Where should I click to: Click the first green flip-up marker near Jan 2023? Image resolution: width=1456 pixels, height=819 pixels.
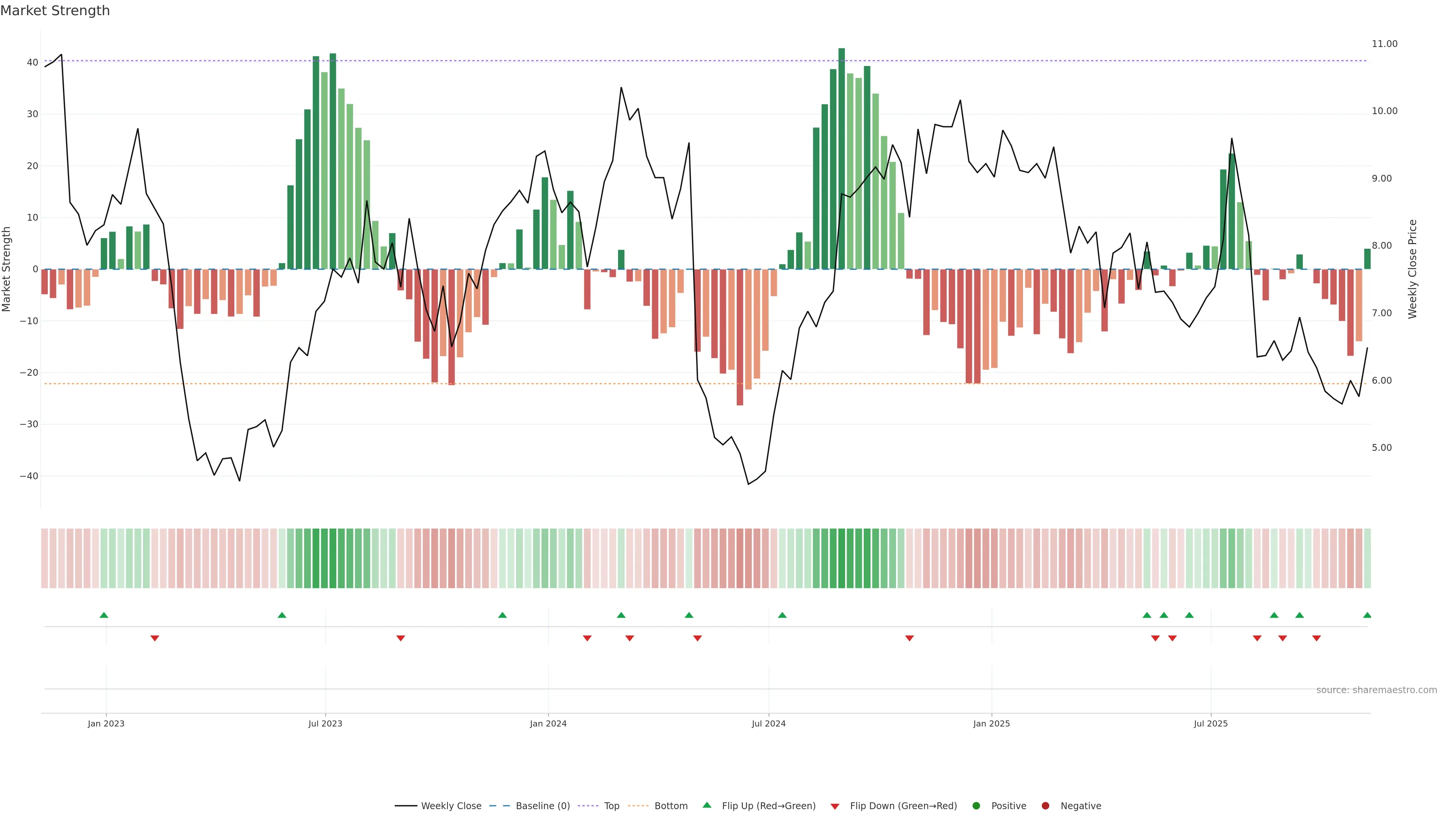[x=104, y=615]
